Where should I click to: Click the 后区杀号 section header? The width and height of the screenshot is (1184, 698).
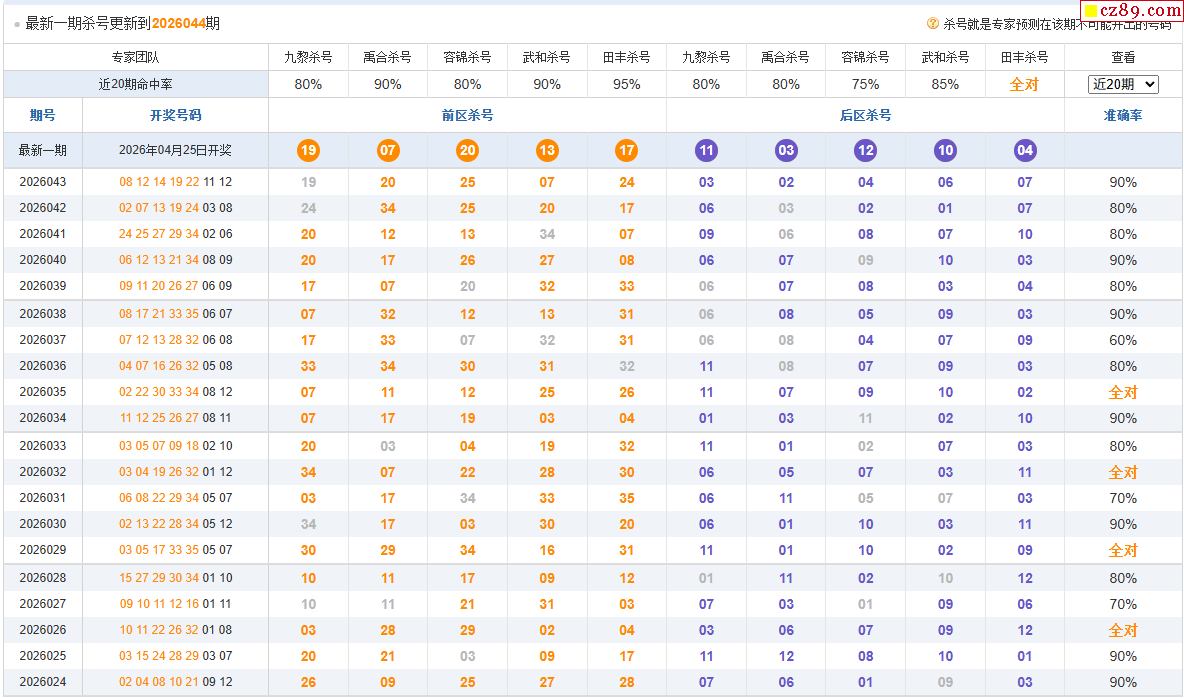[865, 115]
